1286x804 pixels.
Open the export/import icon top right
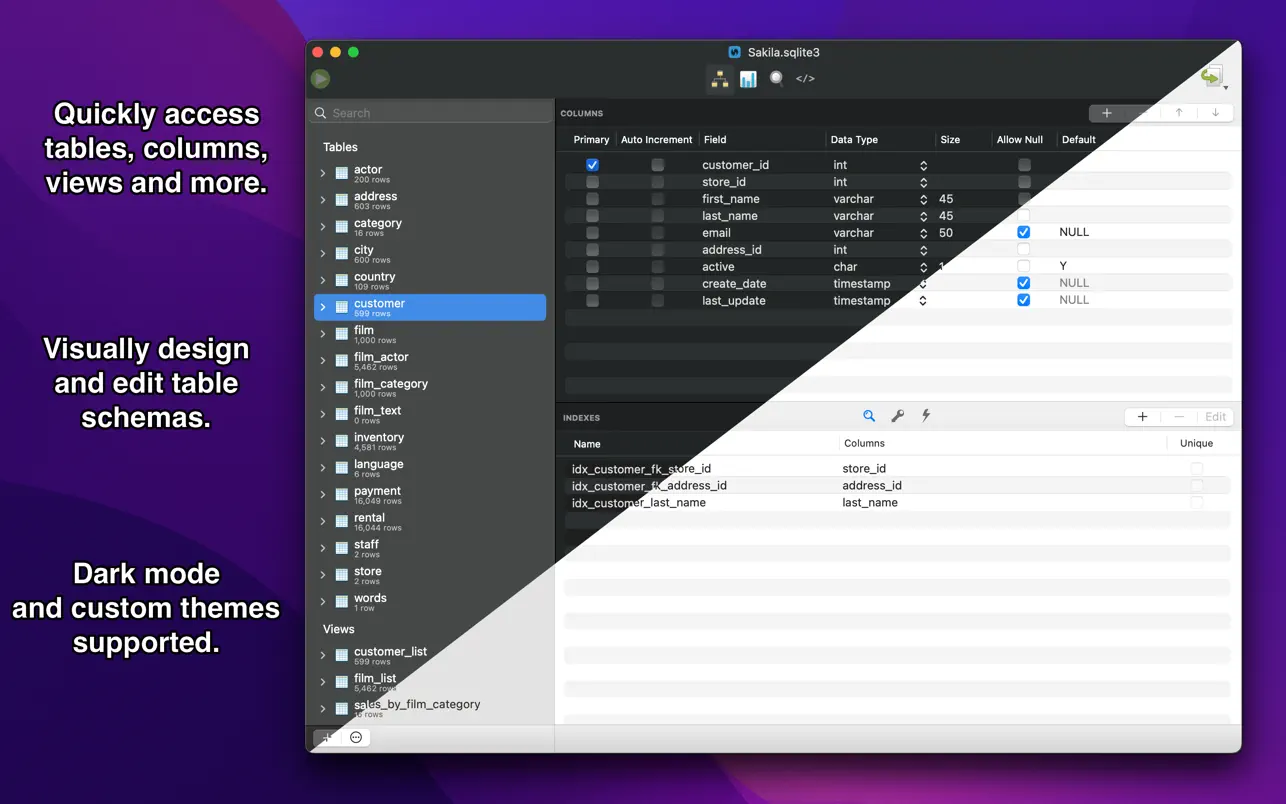point(1211,75)
